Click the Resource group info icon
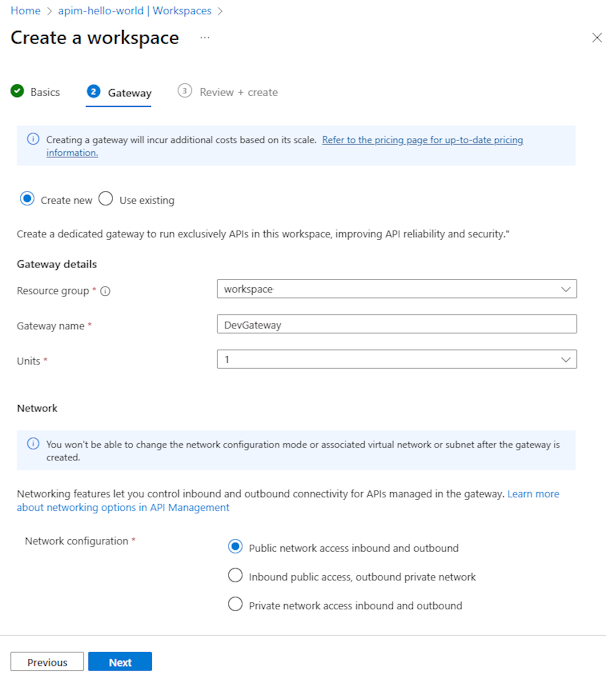The width and height of the screenshot is (606, 675). [106, 291]
